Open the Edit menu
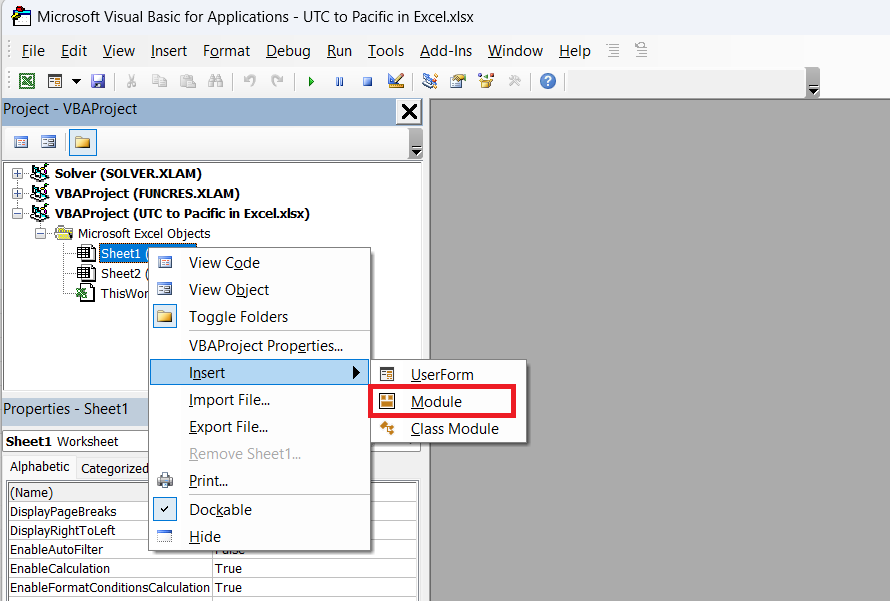This screenshot has width=890, height=601. point(74,51)
